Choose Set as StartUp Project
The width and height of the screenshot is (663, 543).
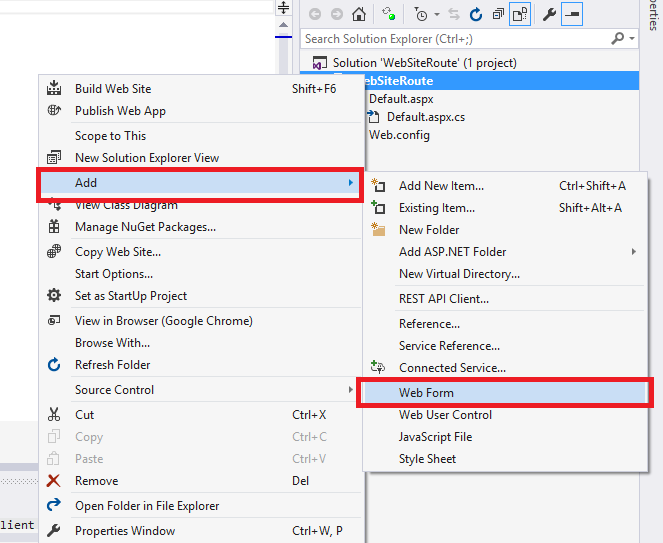[x=200, y=296]
